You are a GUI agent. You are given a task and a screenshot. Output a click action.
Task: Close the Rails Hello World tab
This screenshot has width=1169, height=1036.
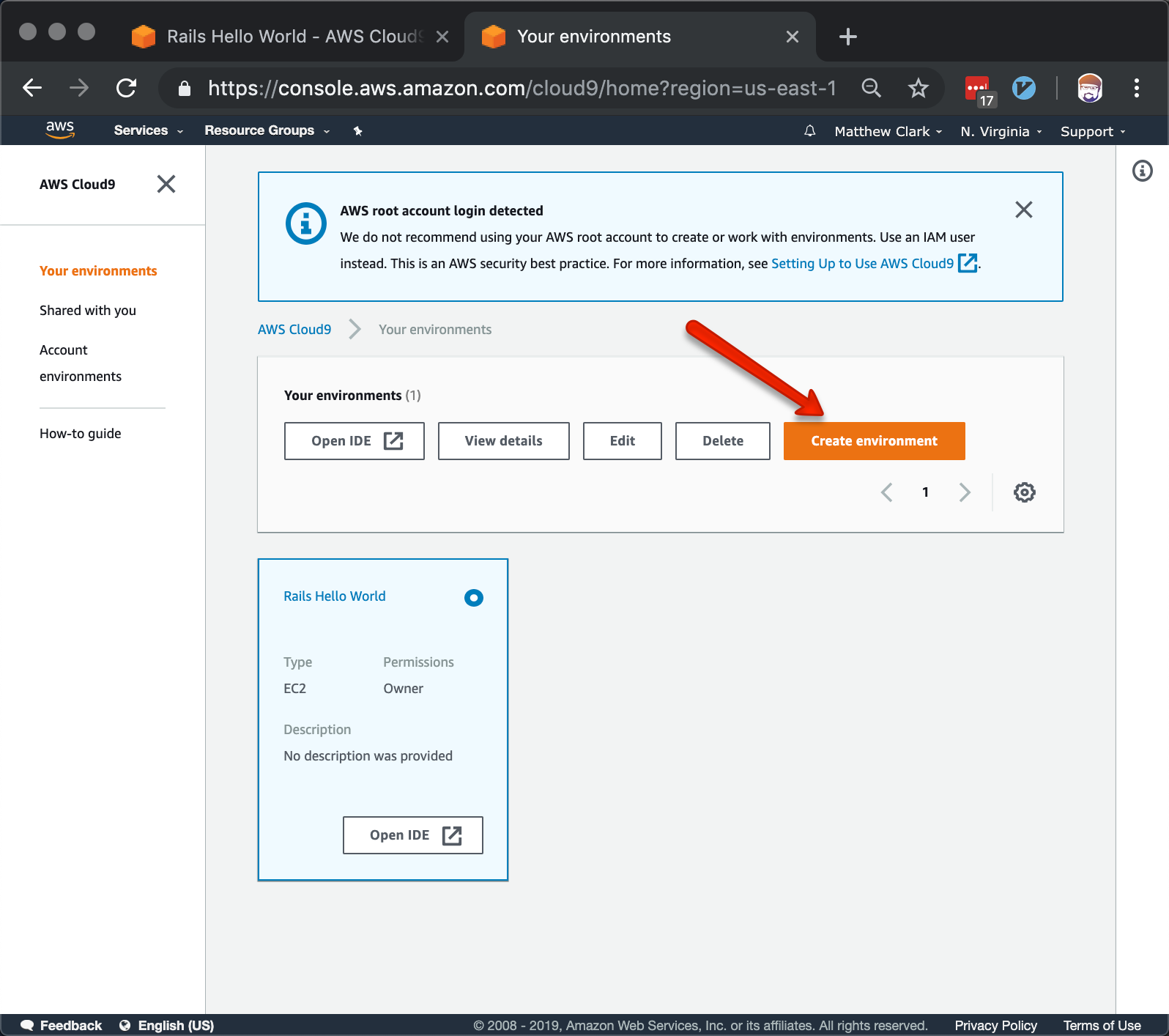pos(442,37)
